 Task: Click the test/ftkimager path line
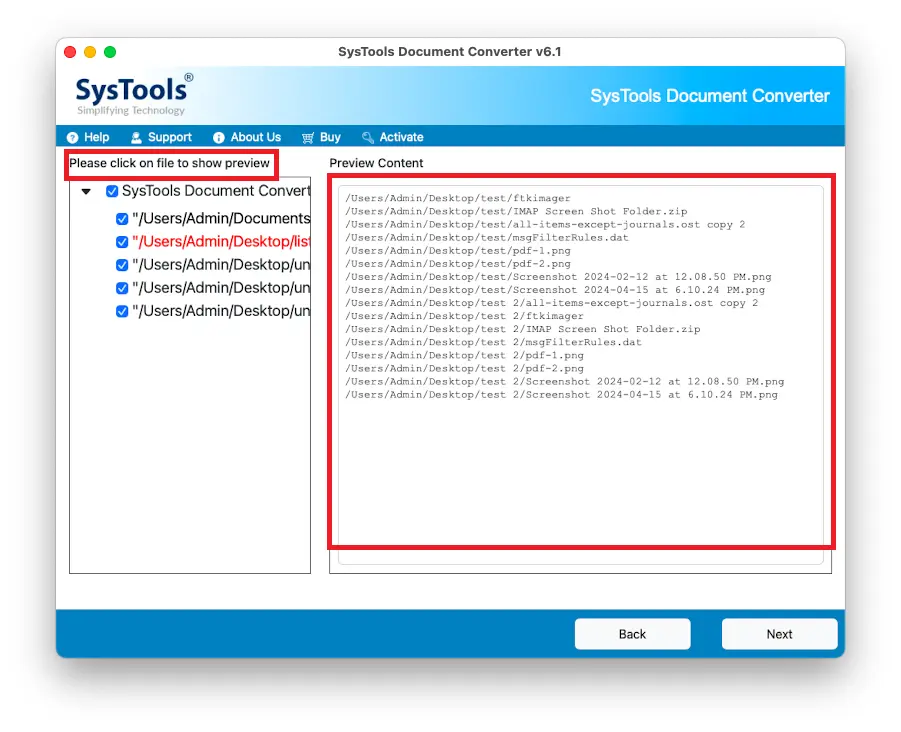[458, 198]
